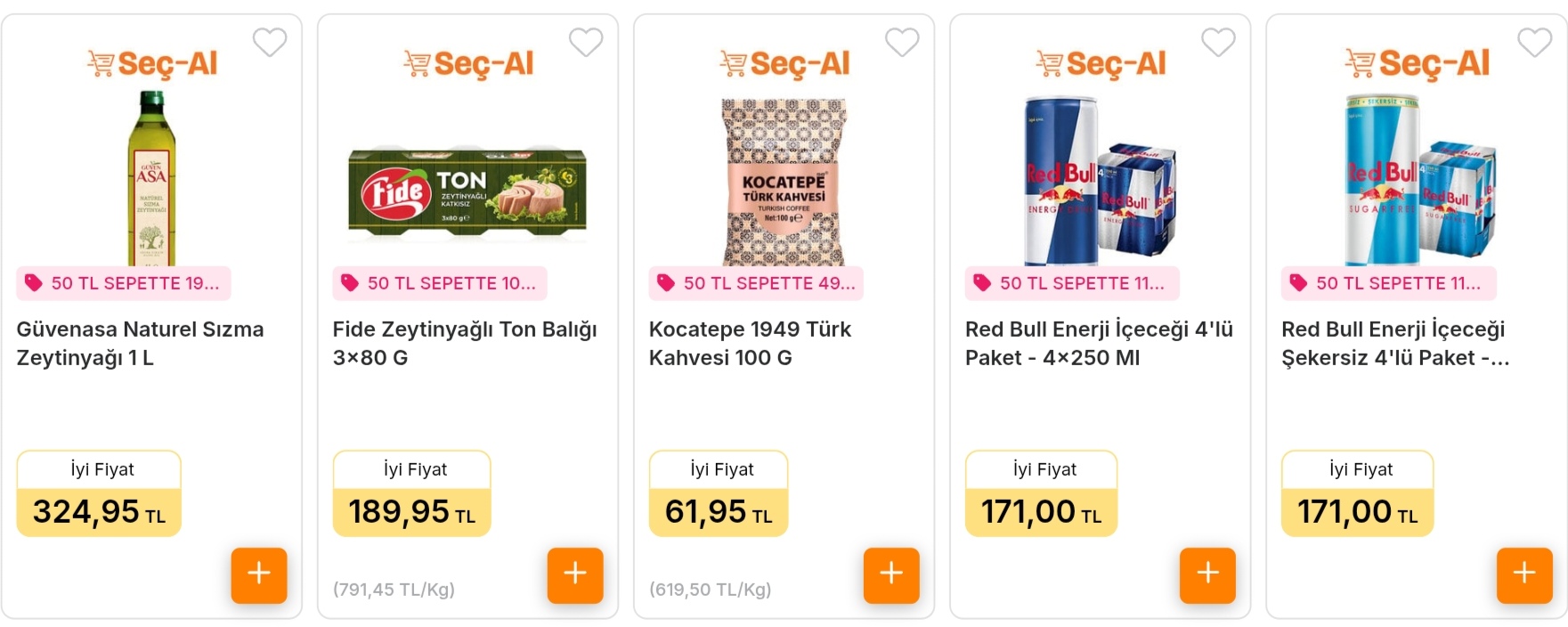This screenshot has width=1568, height=627.
Task: Add Kocatepe Türk Kahvesi 100 G to cart
Action: (x=891, y=575)
